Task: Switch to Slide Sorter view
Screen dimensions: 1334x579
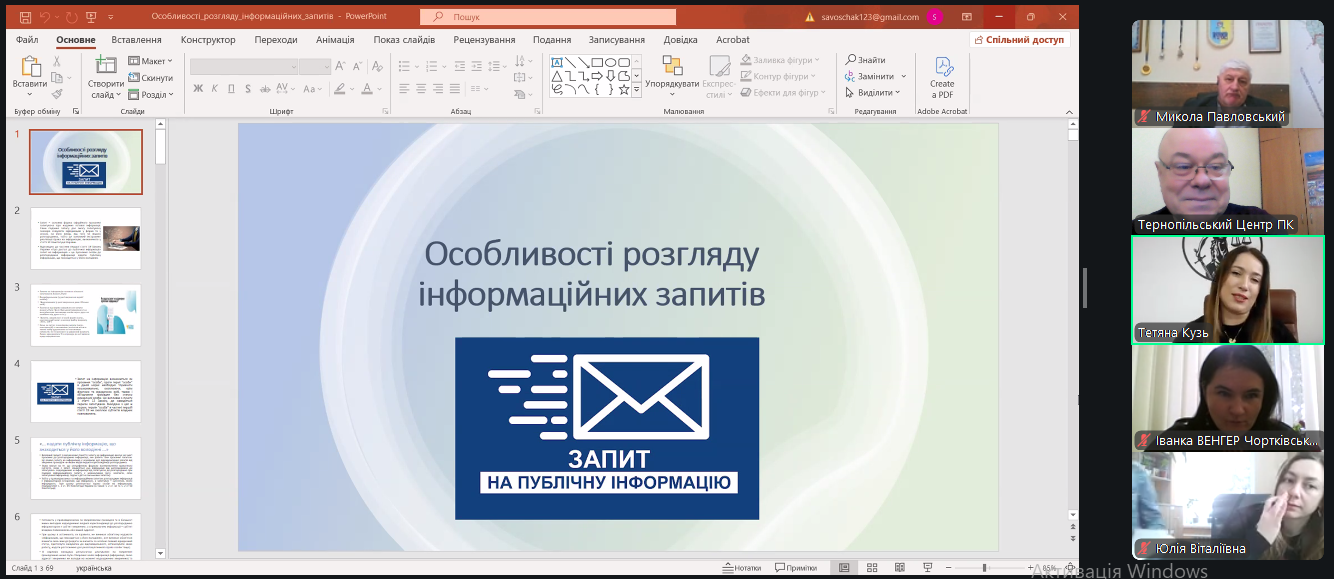Action: click(872, 568)
